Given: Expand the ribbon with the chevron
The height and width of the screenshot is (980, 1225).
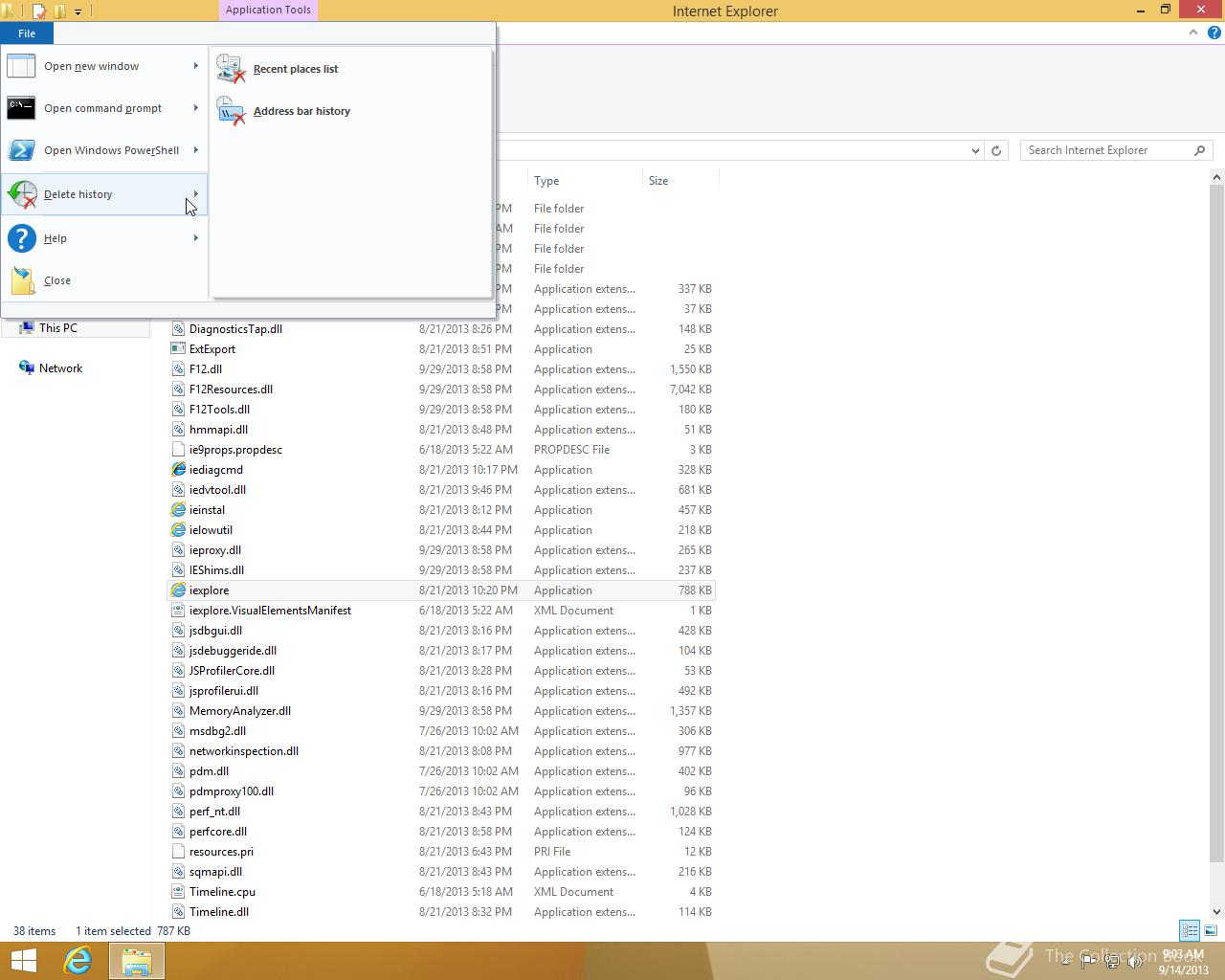Looking at the screenshot, I should (x=1193, y=33).
